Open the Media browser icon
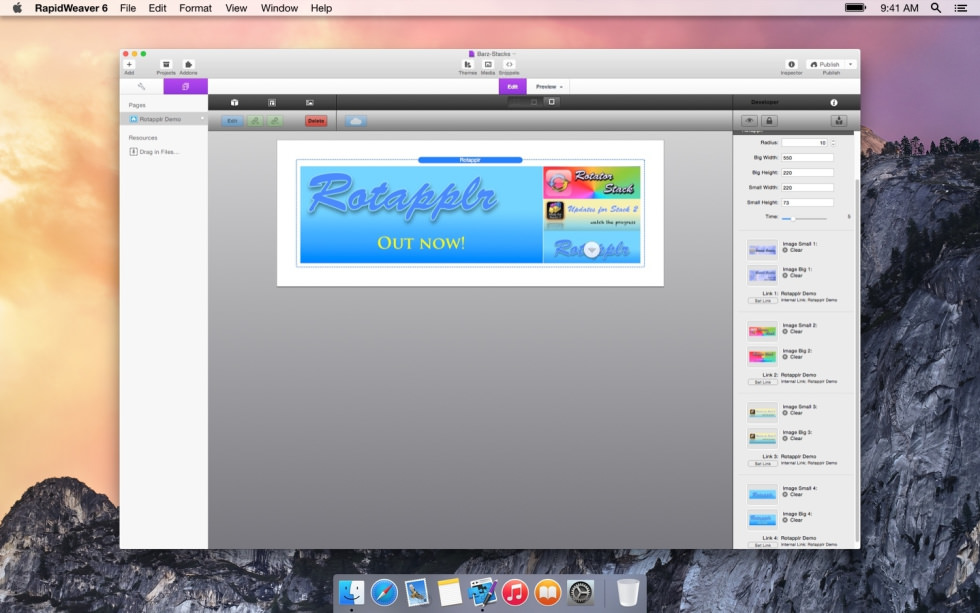 [488, 64]
